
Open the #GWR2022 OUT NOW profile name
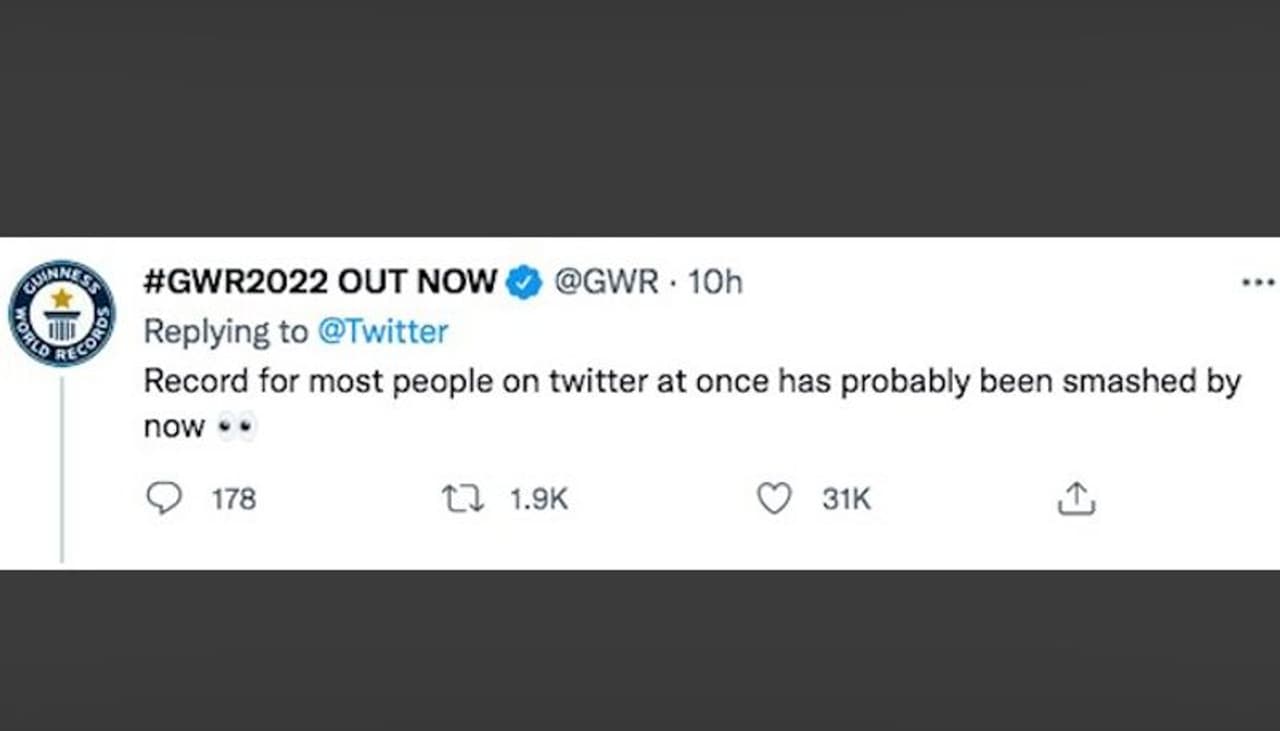click(x=320, y=283)
